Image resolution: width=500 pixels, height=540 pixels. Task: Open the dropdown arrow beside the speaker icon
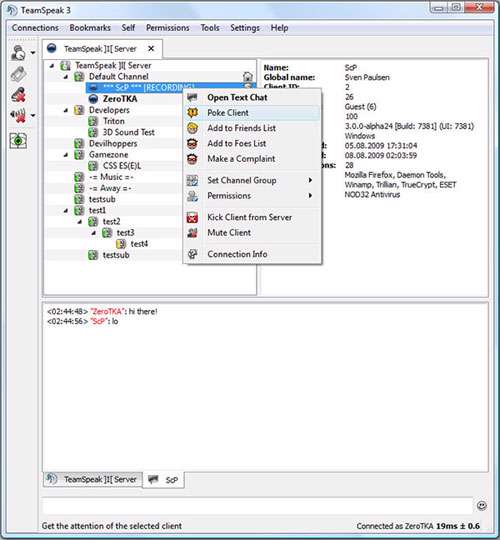tap(33, 115)
